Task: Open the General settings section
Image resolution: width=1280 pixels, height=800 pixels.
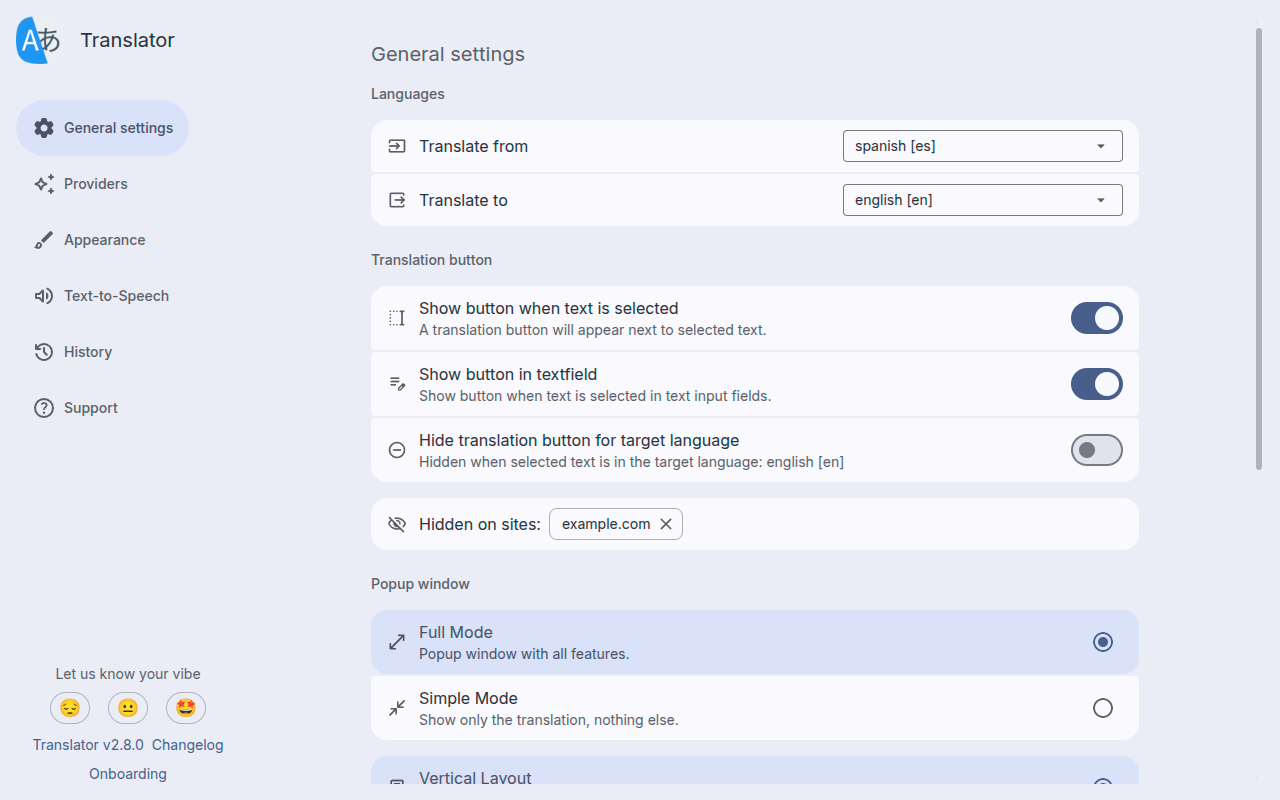Action: [102, 128]
